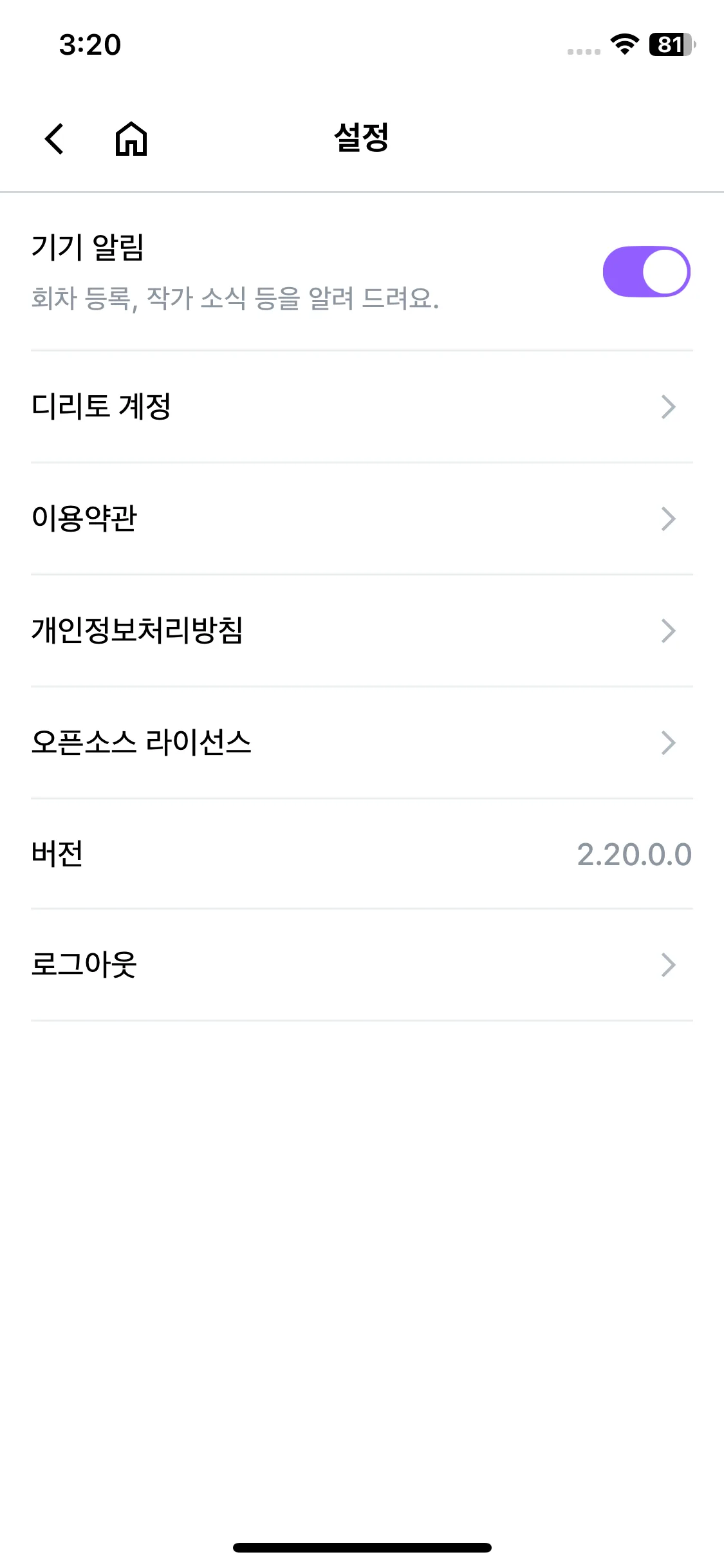This screenshot has width=724, height=1568.
Task: Click the chevron for 오픈소스 라이선스
Action: (x=668, y=743)
